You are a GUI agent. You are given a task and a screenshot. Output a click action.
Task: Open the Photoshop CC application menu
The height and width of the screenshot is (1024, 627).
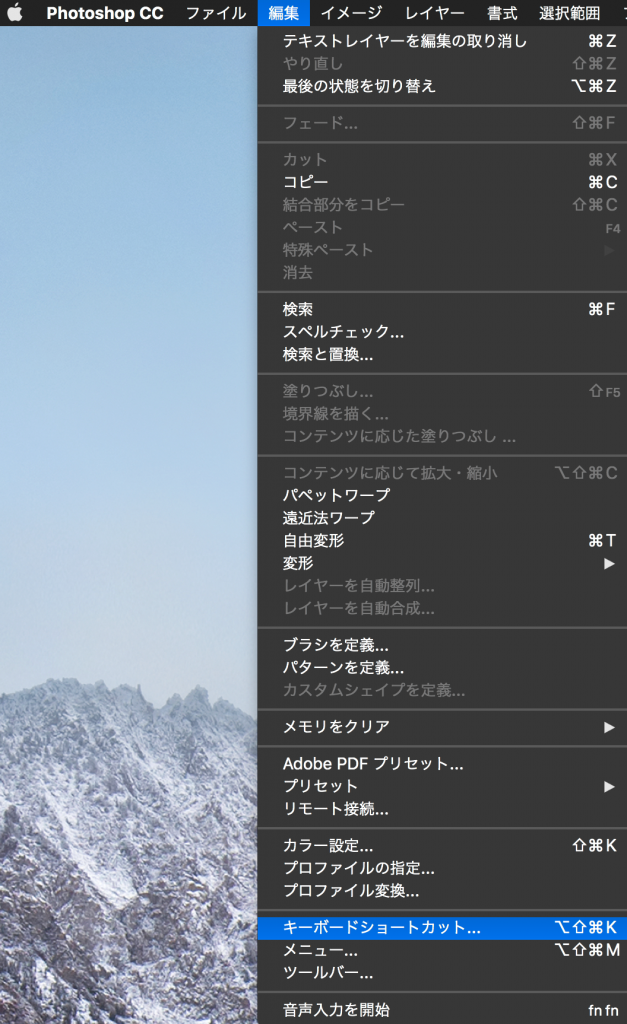click(104, 13)
